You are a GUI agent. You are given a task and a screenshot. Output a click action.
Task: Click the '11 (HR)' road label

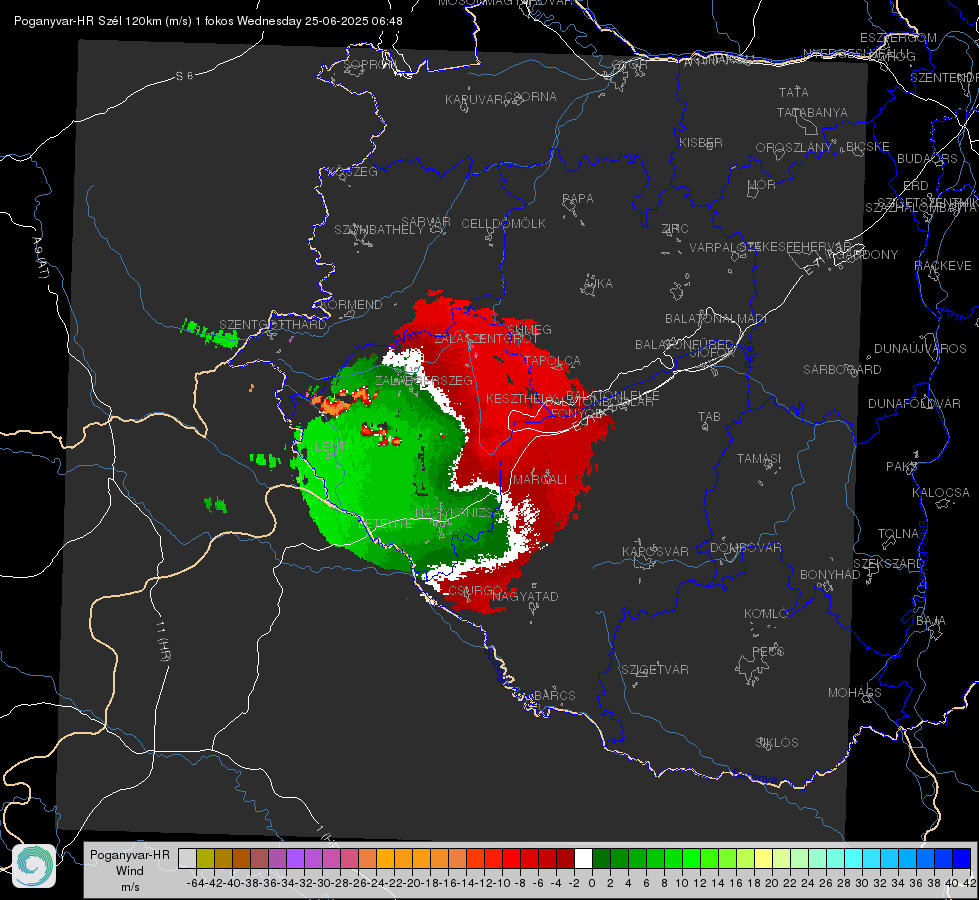tap(164, 641)
